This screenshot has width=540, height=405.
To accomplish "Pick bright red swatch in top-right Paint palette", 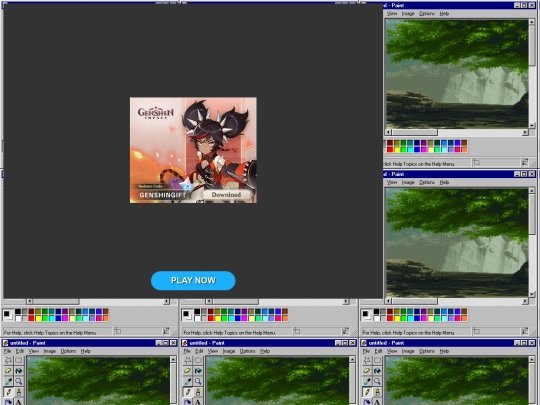I will 390,149.
